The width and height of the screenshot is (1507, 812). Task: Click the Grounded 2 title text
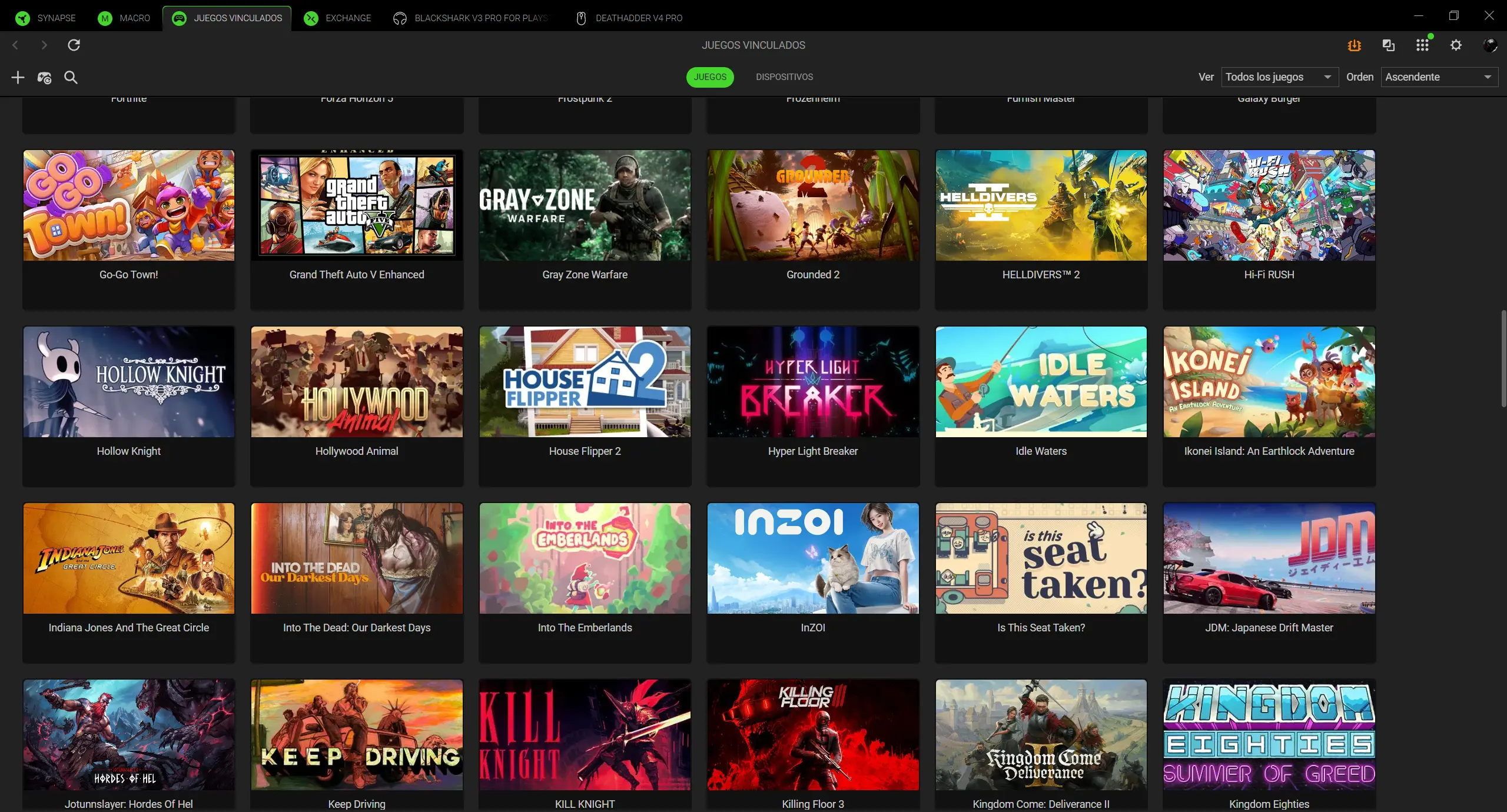(x=813, y=275)
